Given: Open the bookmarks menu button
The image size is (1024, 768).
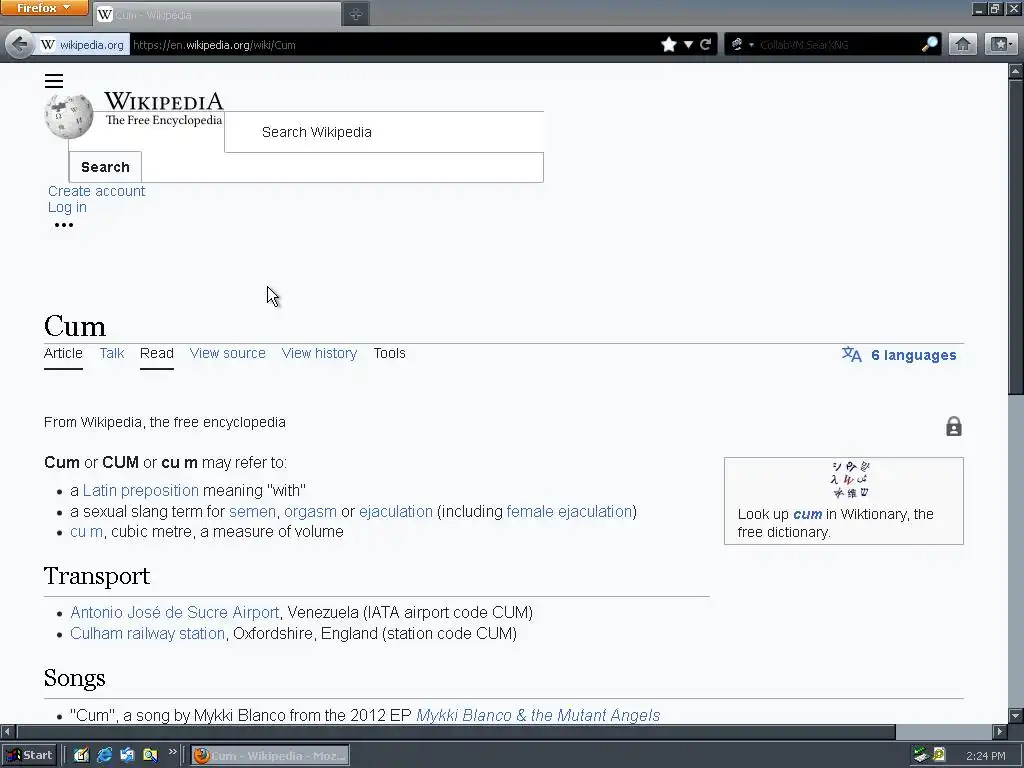Looking at the screenshot, I should [x=1001, y=44].
